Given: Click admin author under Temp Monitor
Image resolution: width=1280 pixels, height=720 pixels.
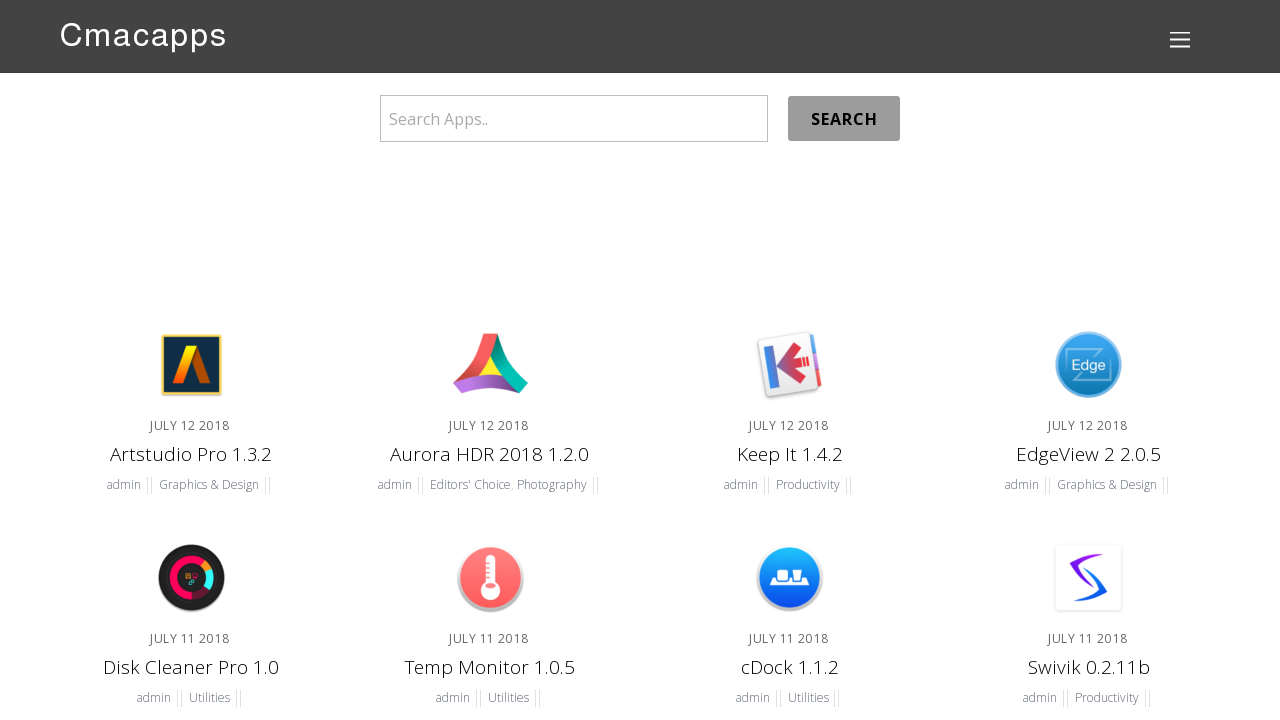Looking at the screenshot, I should pyautogui.click(x=453, y=698).
